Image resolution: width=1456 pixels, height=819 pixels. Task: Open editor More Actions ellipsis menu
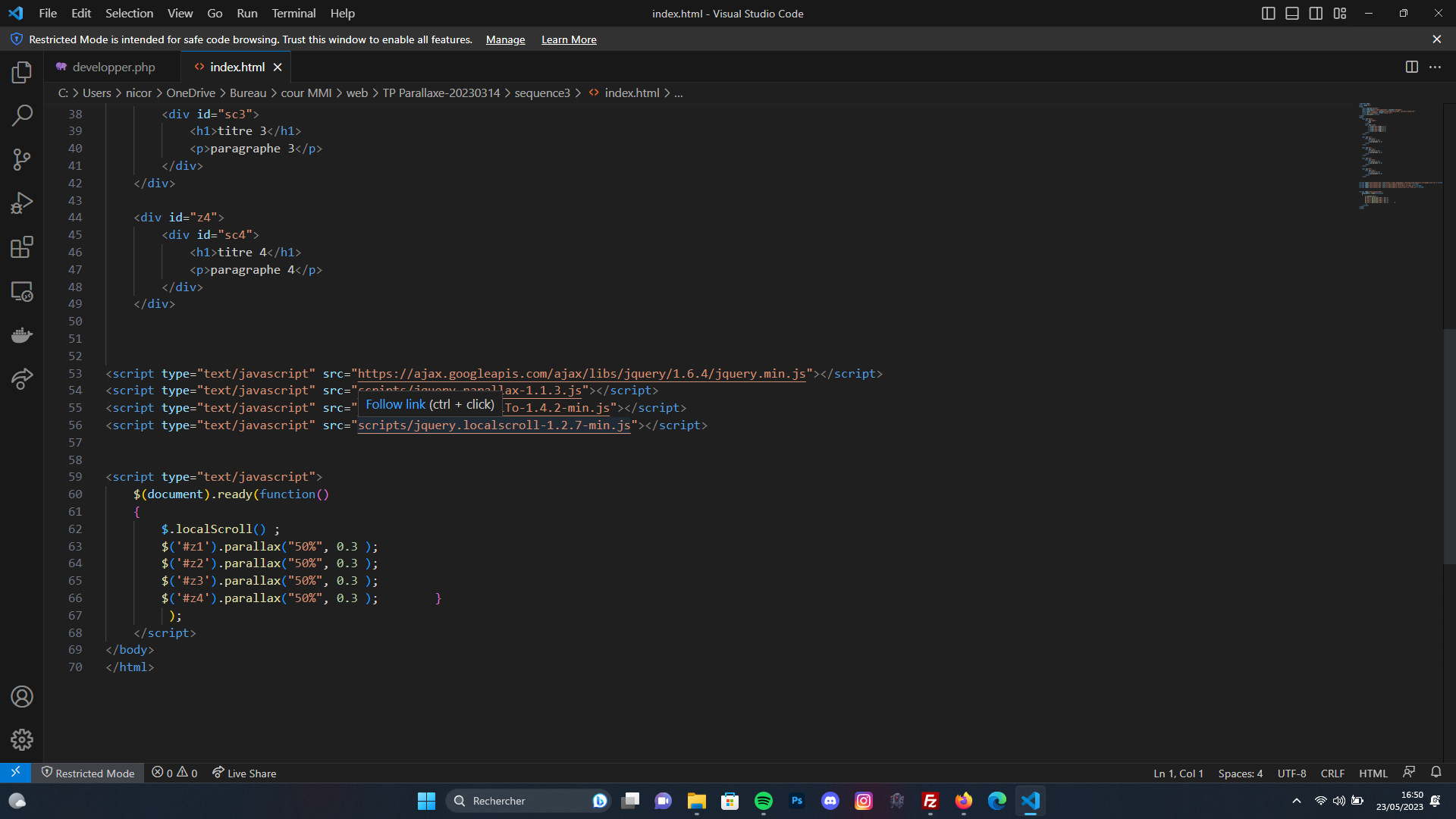[1435, 67]
